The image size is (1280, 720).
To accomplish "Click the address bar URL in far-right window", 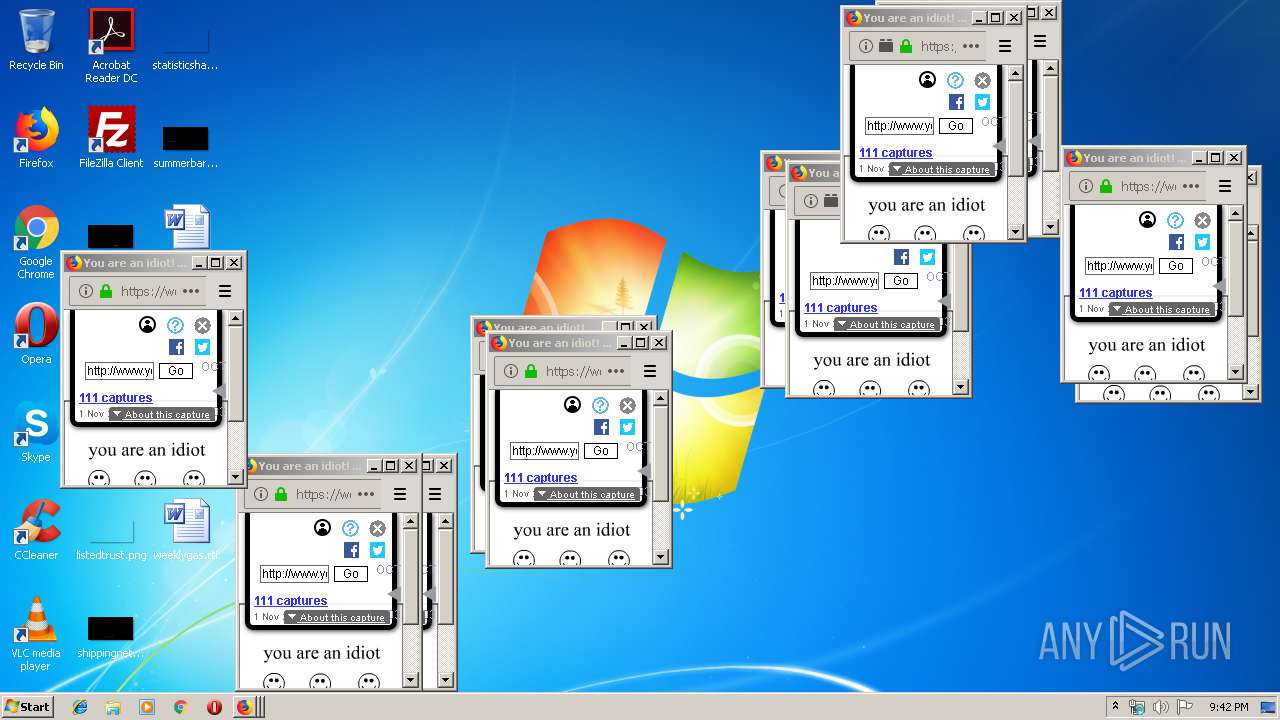I will [1148, 186].
